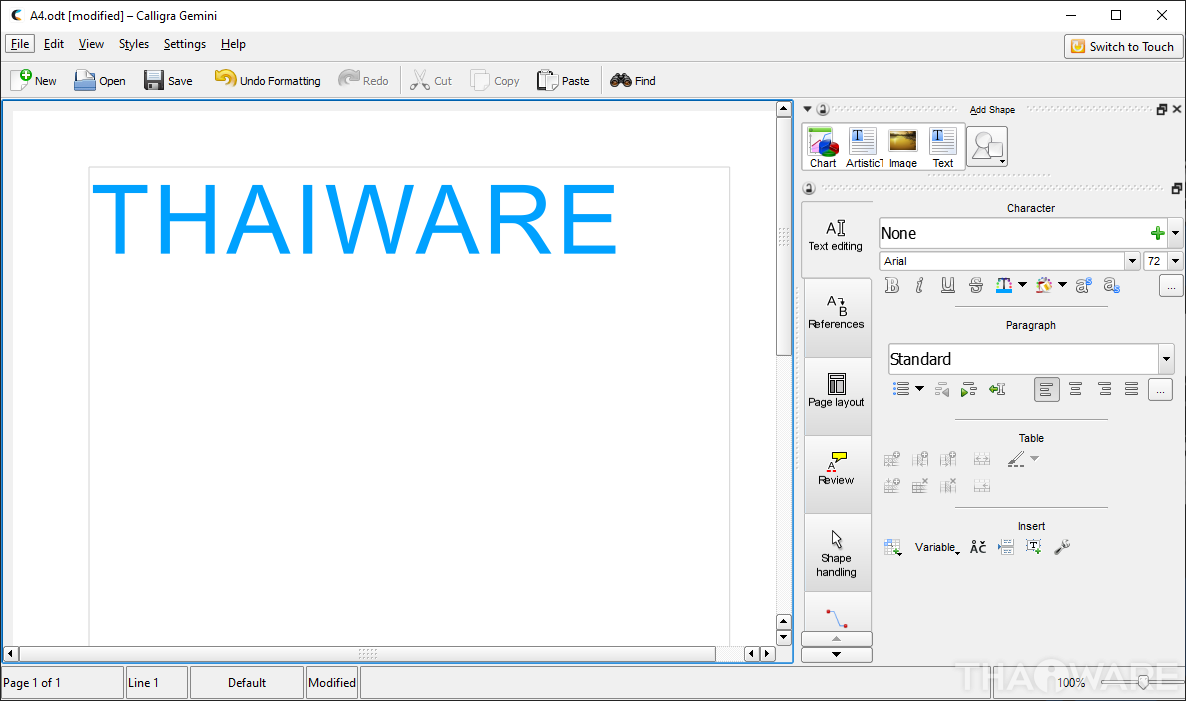This screenshot has height=701, width=1186.
Task: Adjust the zoom slider handle
Action: coord(1143,683)
